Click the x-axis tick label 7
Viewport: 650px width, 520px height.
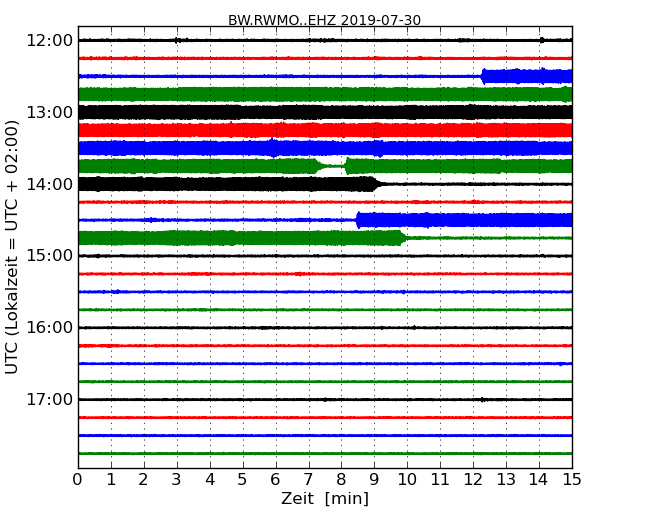point(308,480)
